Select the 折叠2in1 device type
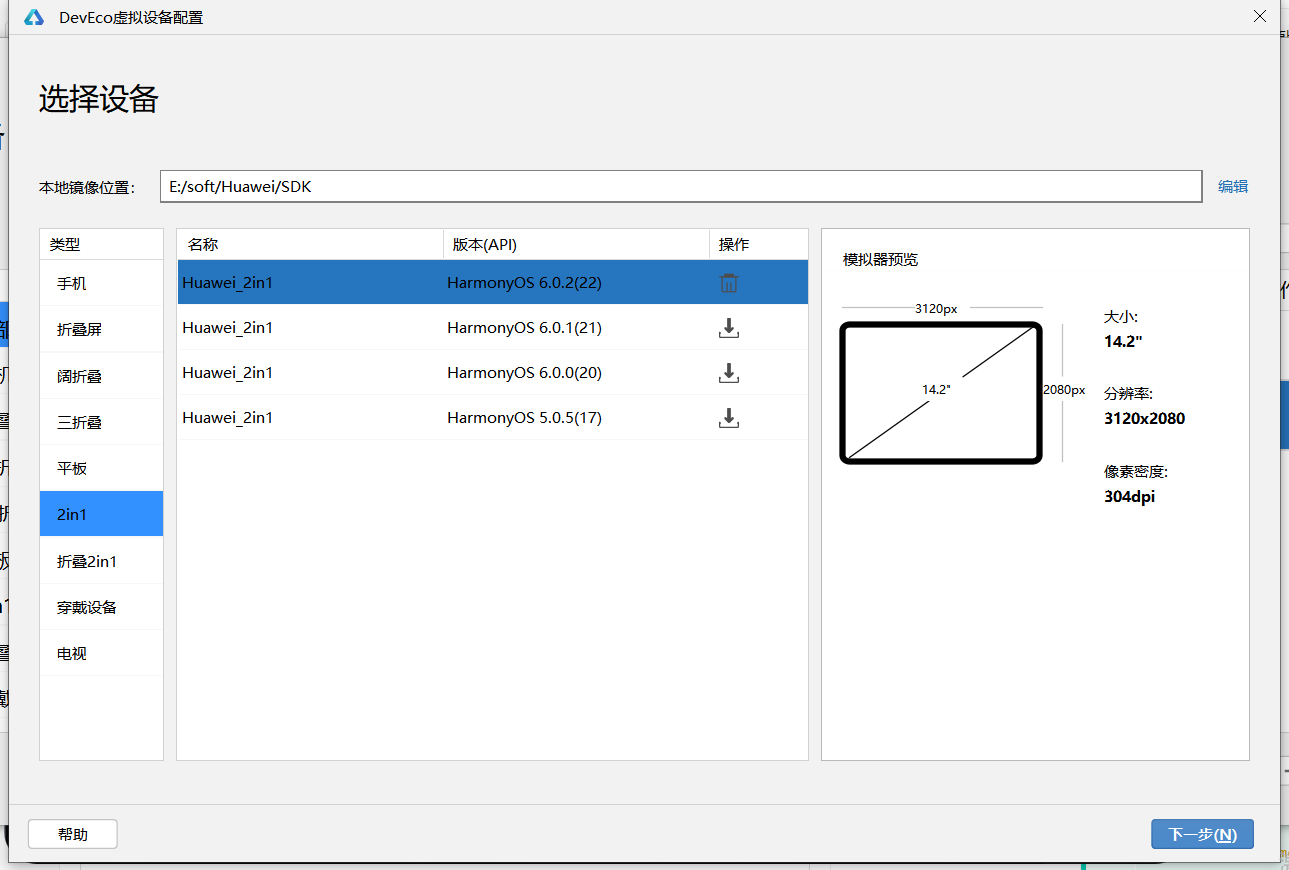 (x=101, y=561)
